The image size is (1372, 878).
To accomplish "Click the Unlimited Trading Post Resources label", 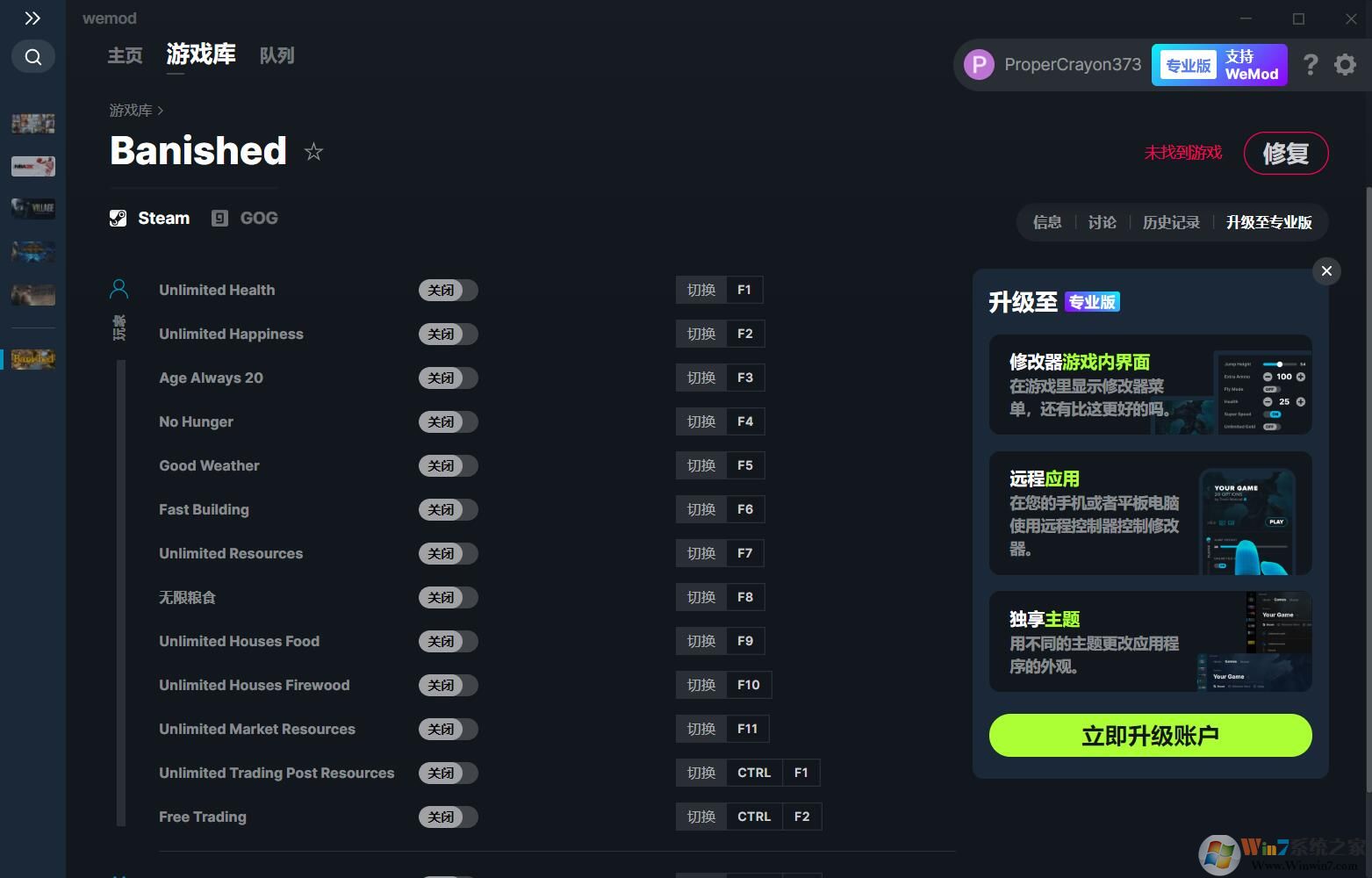I will click(277, 774).
